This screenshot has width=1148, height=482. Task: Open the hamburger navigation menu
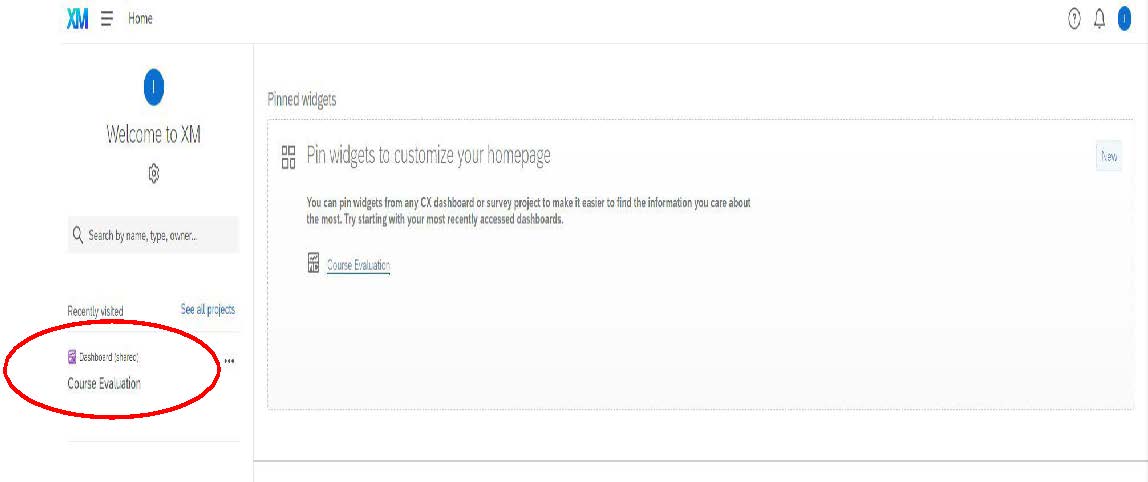pos(106,19)
